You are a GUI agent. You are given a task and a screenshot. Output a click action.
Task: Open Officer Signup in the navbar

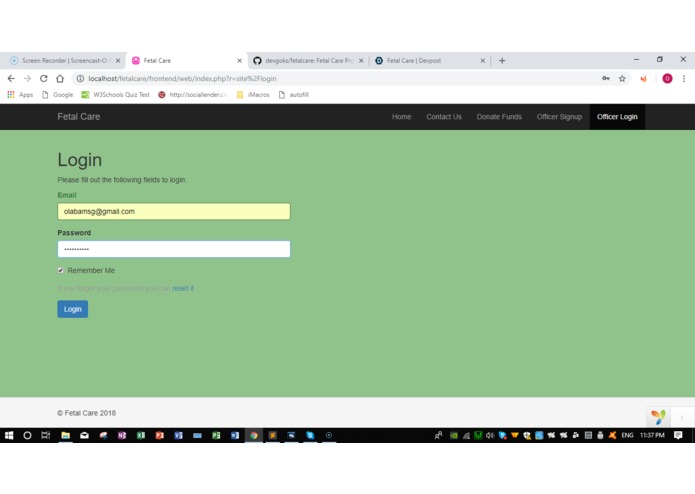pos(559,117)
